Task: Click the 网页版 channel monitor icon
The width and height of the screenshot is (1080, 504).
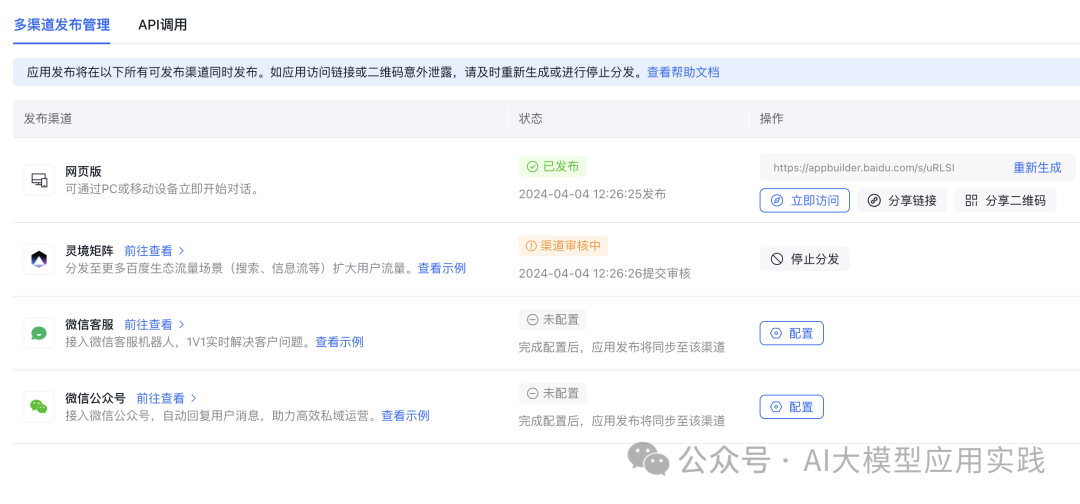Action: [x=39, y=180]
